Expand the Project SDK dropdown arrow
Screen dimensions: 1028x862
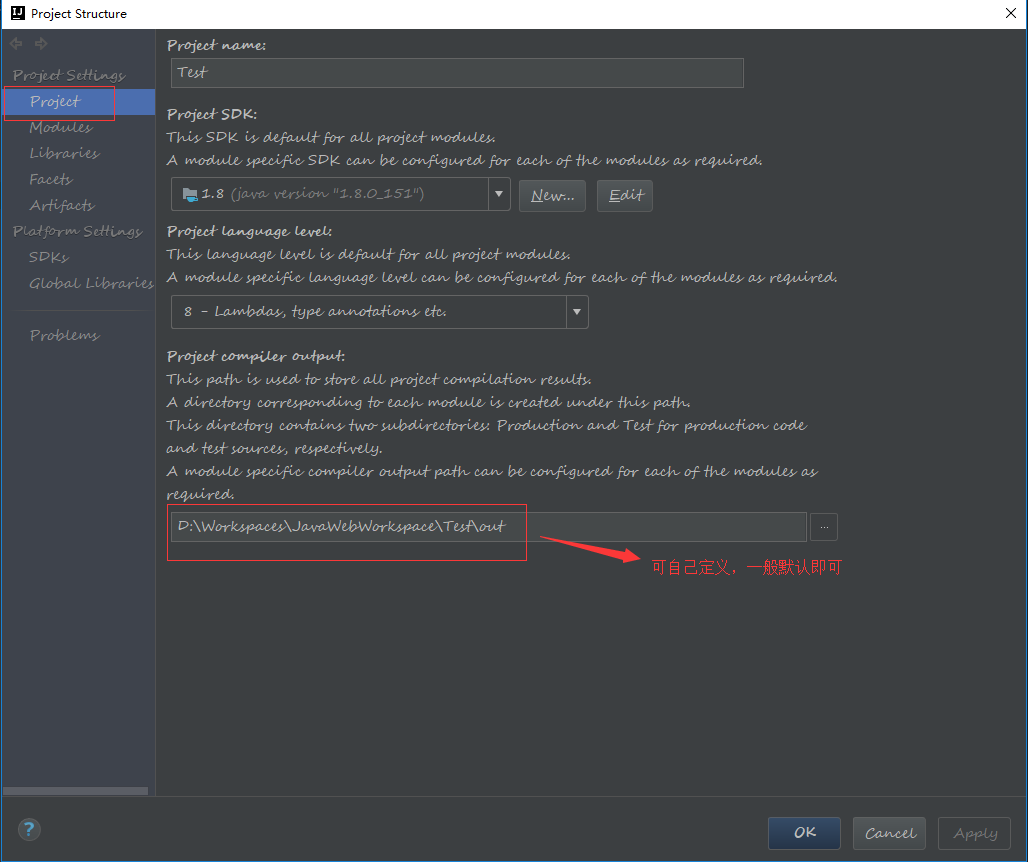[x=499, y=194]
